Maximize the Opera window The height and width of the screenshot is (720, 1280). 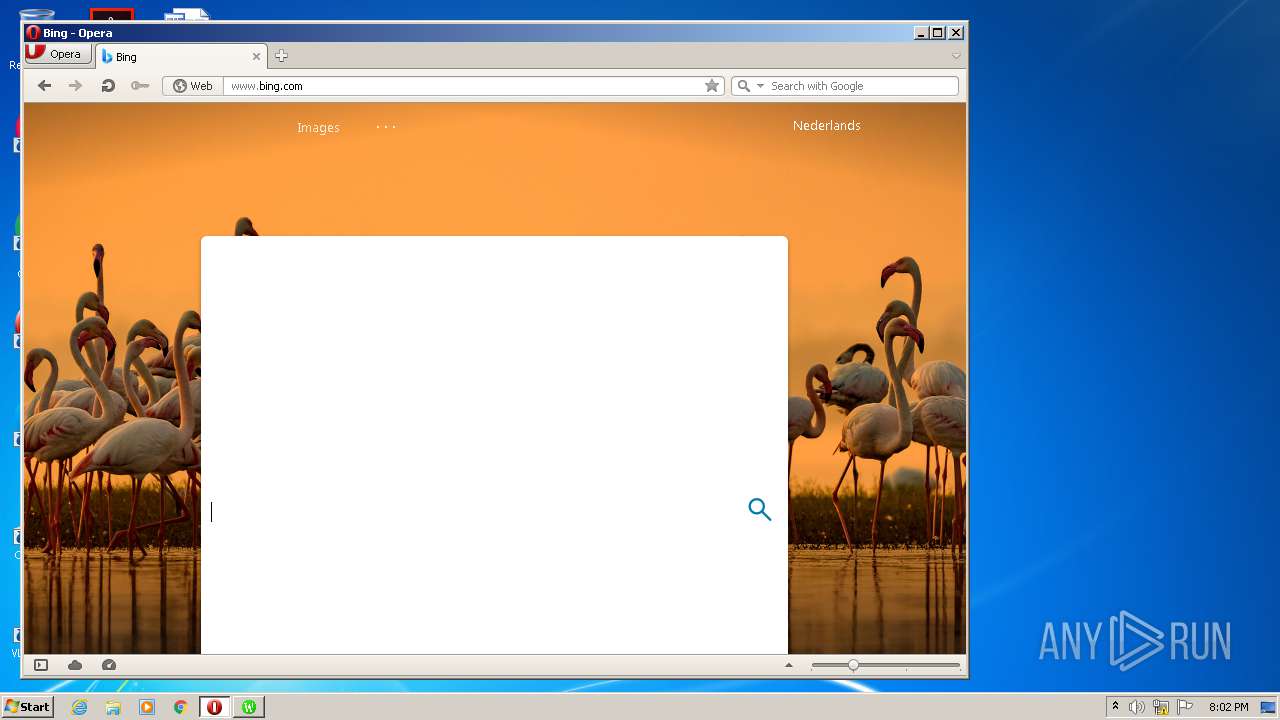click(x=938, y=33)
